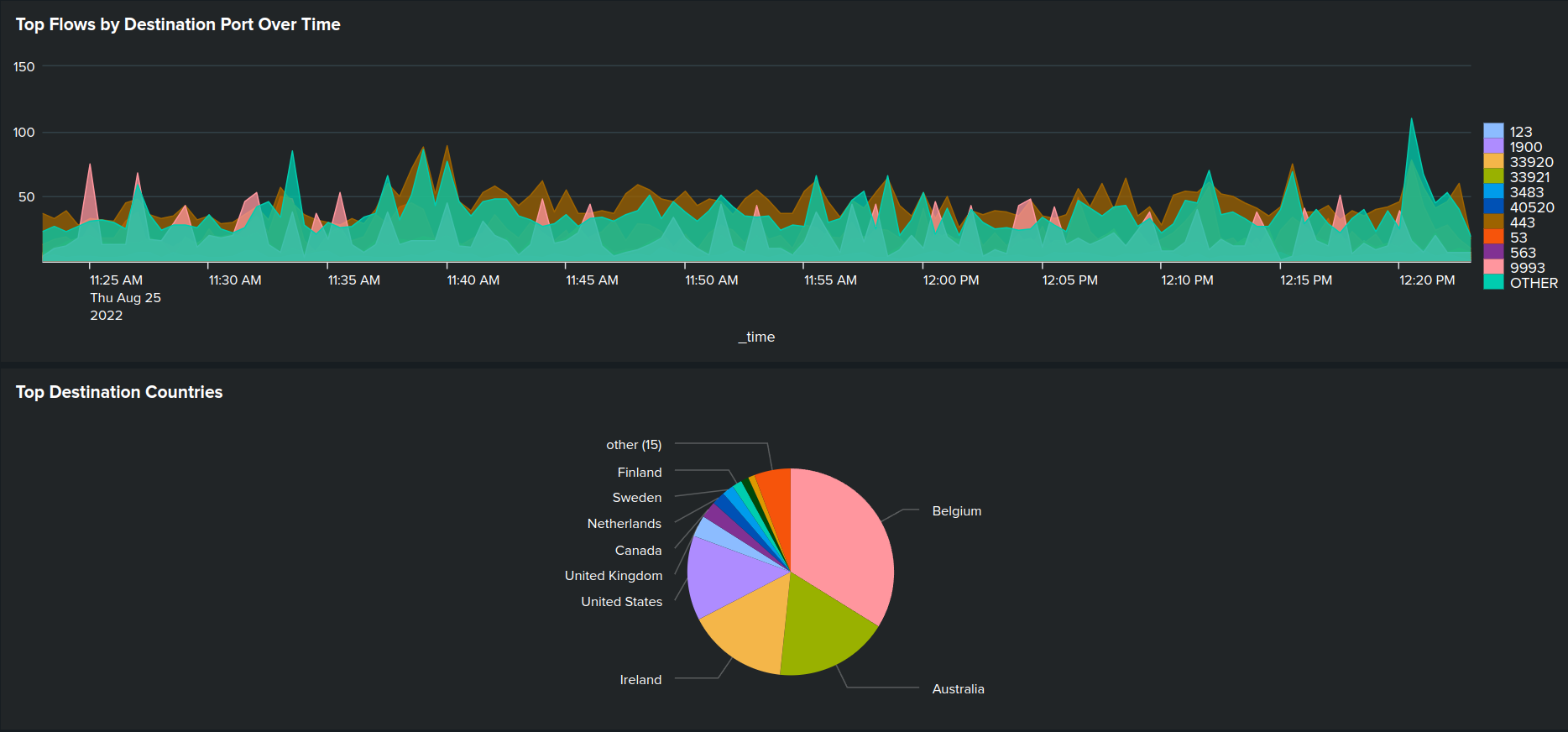Click the "563" port legend label
The width and height of the screenshot is (1568, 732).
[x=1524, y=253]
